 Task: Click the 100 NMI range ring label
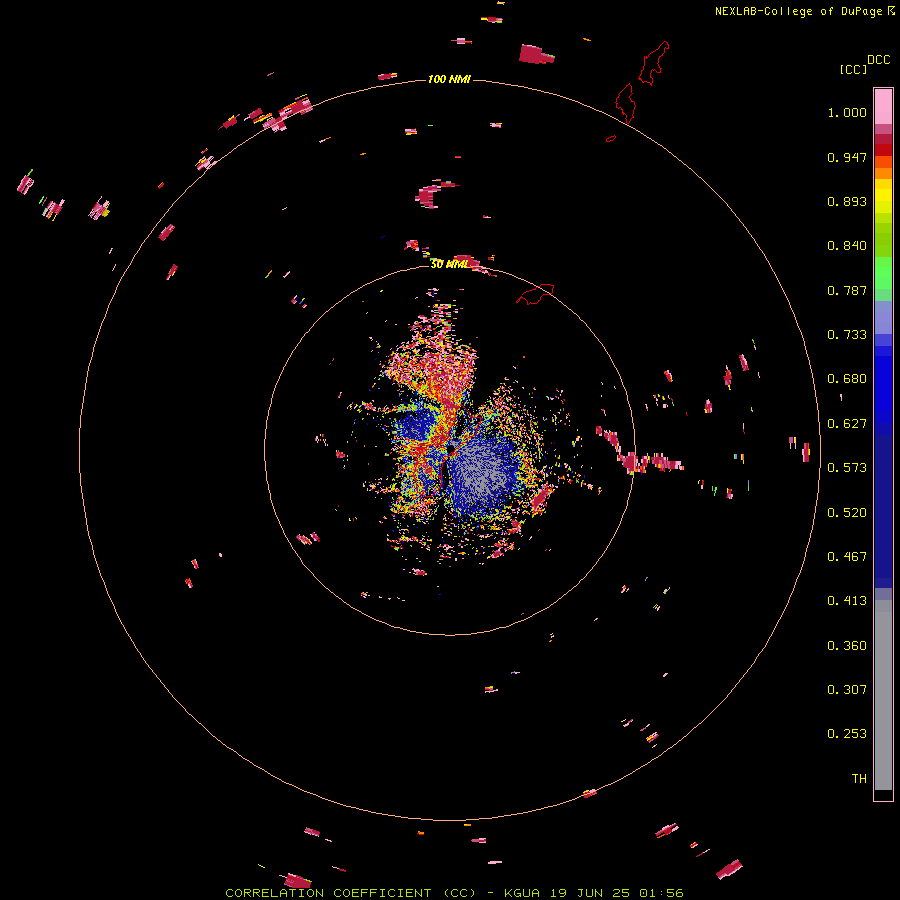tap(449, 79)
